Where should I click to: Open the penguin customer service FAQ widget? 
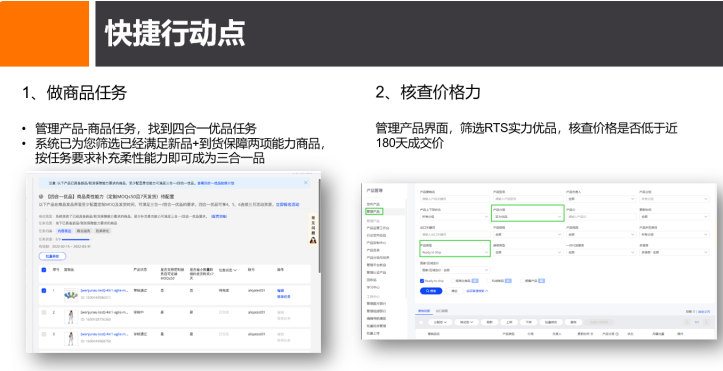click(313, 230)
